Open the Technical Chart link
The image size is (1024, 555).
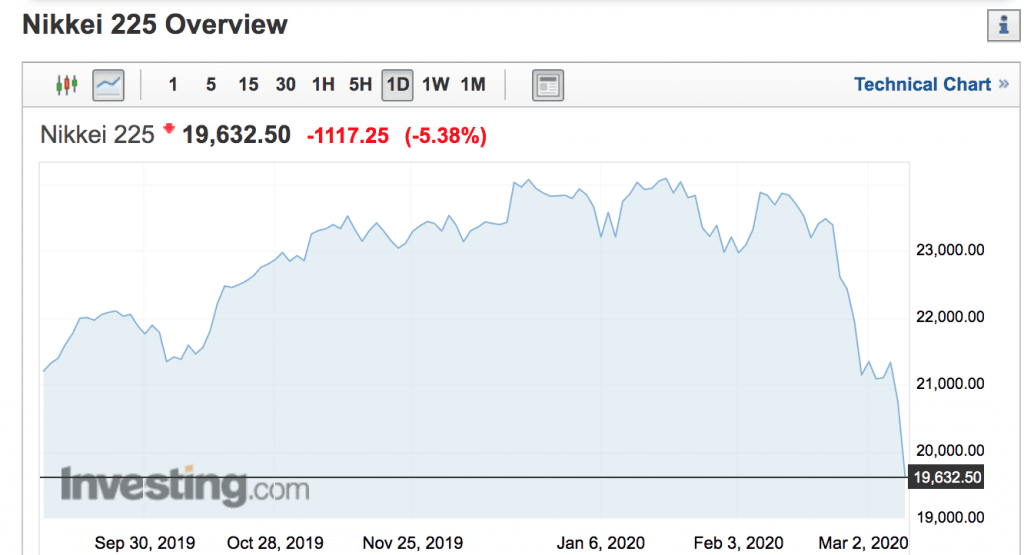click(923, 84)
